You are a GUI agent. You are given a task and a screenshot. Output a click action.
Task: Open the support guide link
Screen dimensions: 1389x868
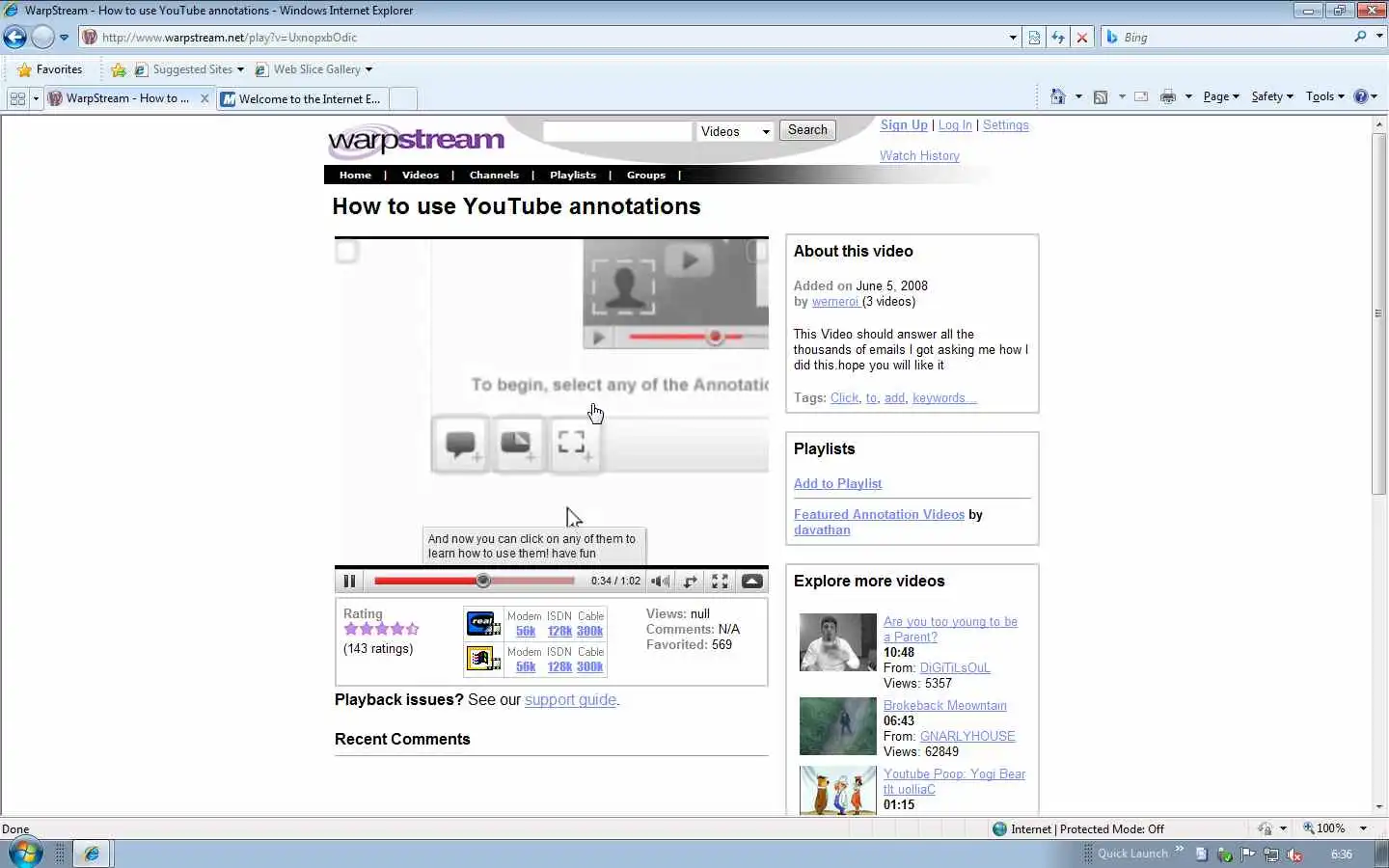[x=570, y=700]
